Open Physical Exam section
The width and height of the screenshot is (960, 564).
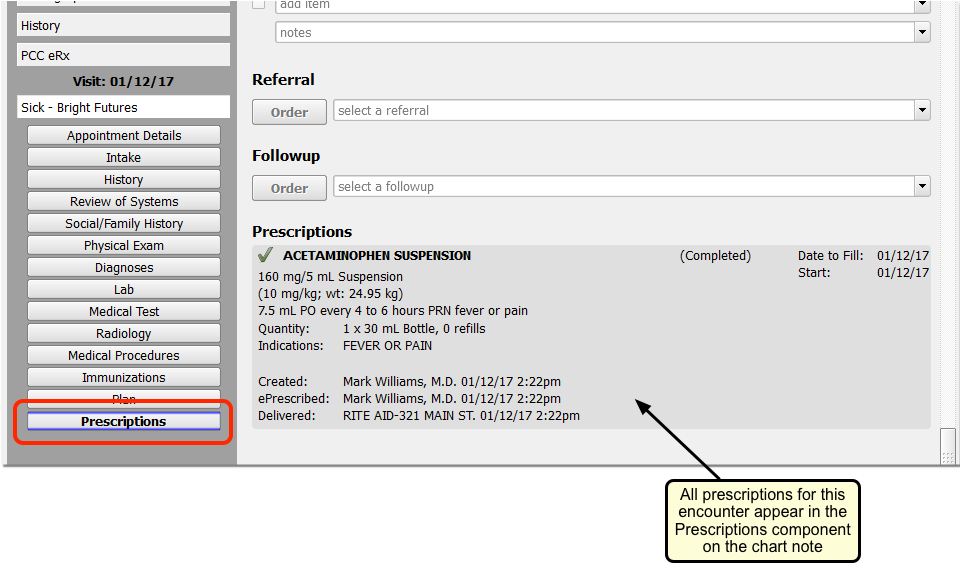click(124, 246)
